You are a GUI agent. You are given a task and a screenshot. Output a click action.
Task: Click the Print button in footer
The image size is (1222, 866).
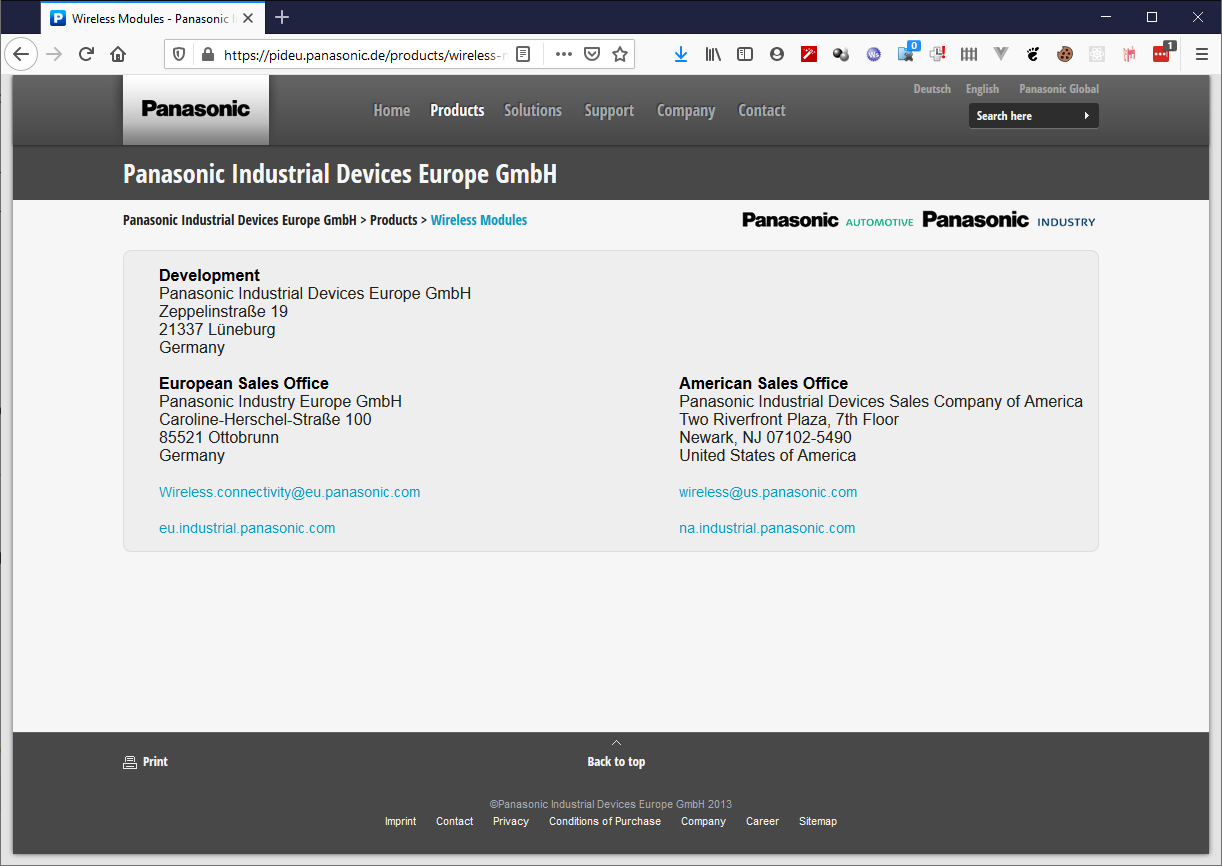146,762
